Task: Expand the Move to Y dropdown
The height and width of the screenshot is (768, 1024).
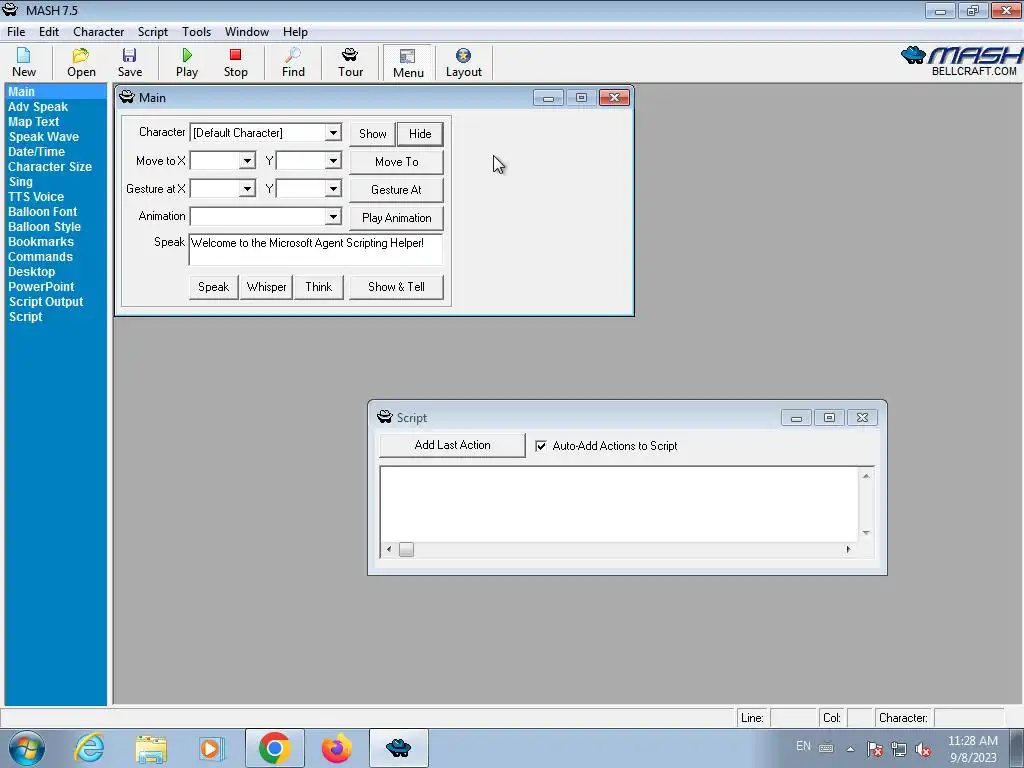Action: pyautogui.click(x=333, y=161)
